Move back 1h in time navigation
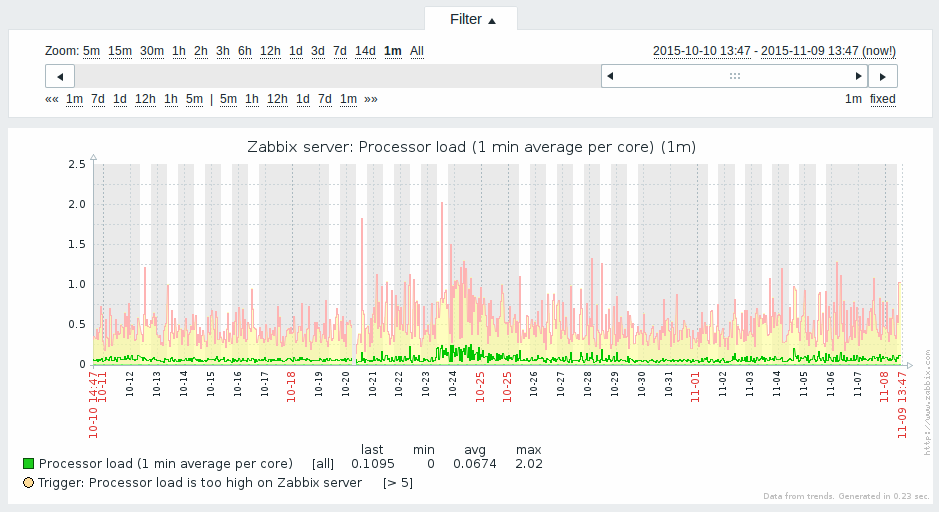939x512 pixels. point(171,99)
